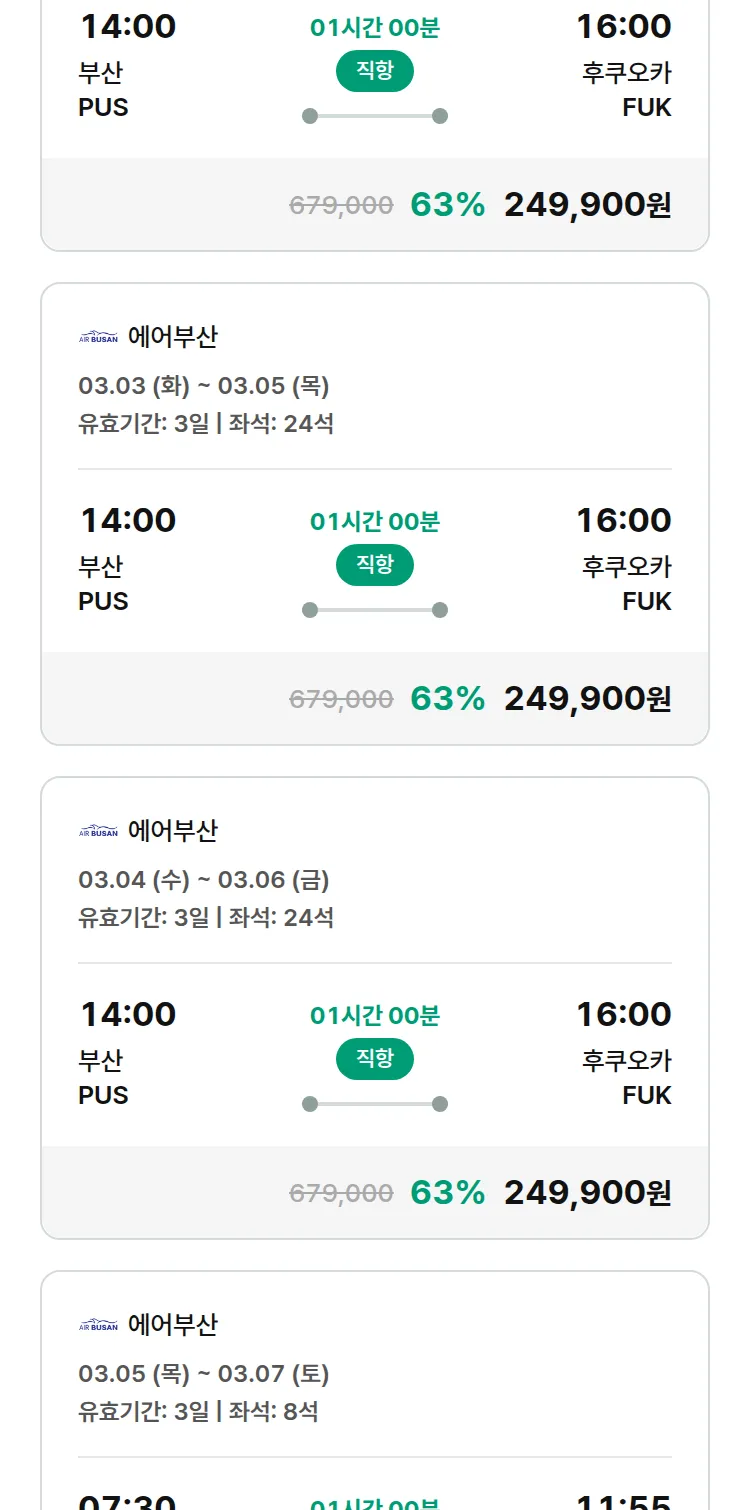750x1510 pixels.
Task: Click the route line in the 03.04 flight card
Action: coord(375,1104)
